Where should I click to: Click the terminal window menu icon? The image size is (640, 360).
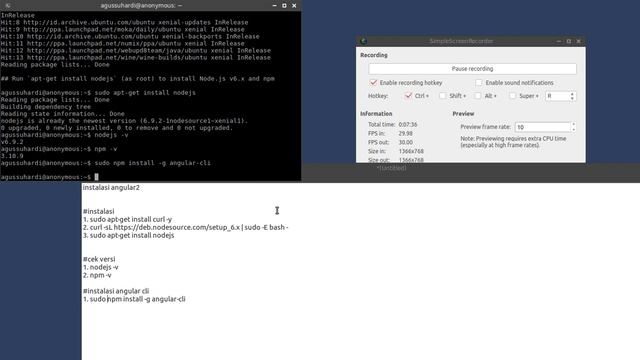(8, 5)
